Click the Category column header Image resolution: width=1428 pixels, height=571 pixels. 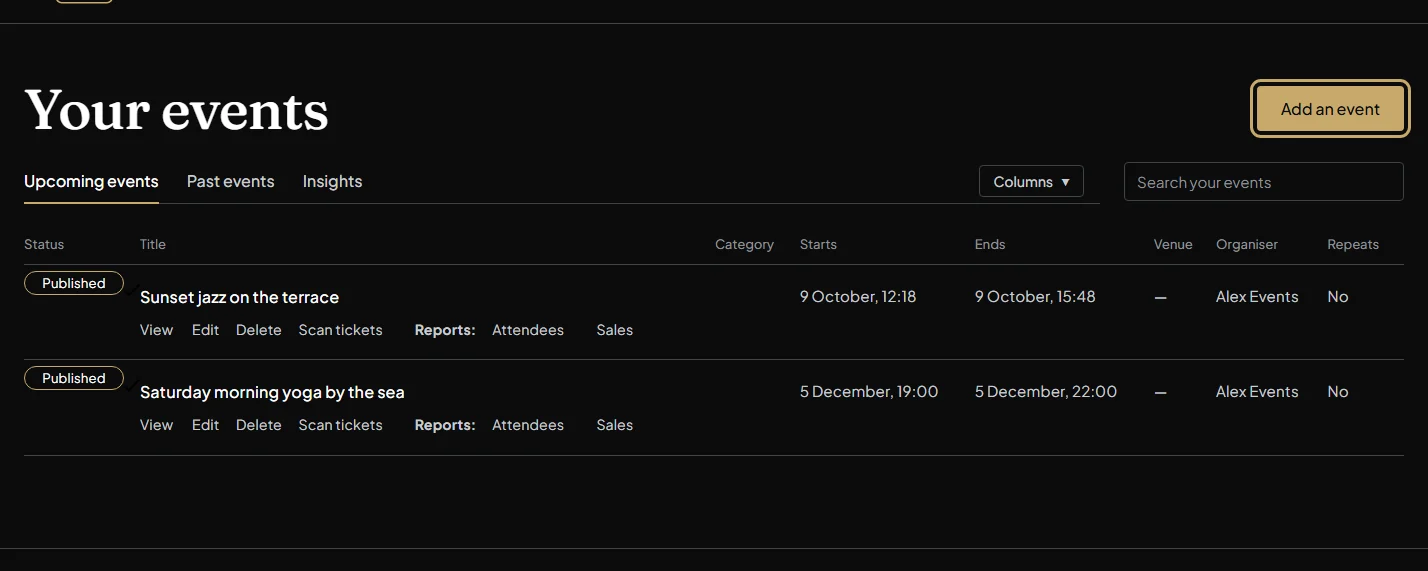click(x=744, y=244)
